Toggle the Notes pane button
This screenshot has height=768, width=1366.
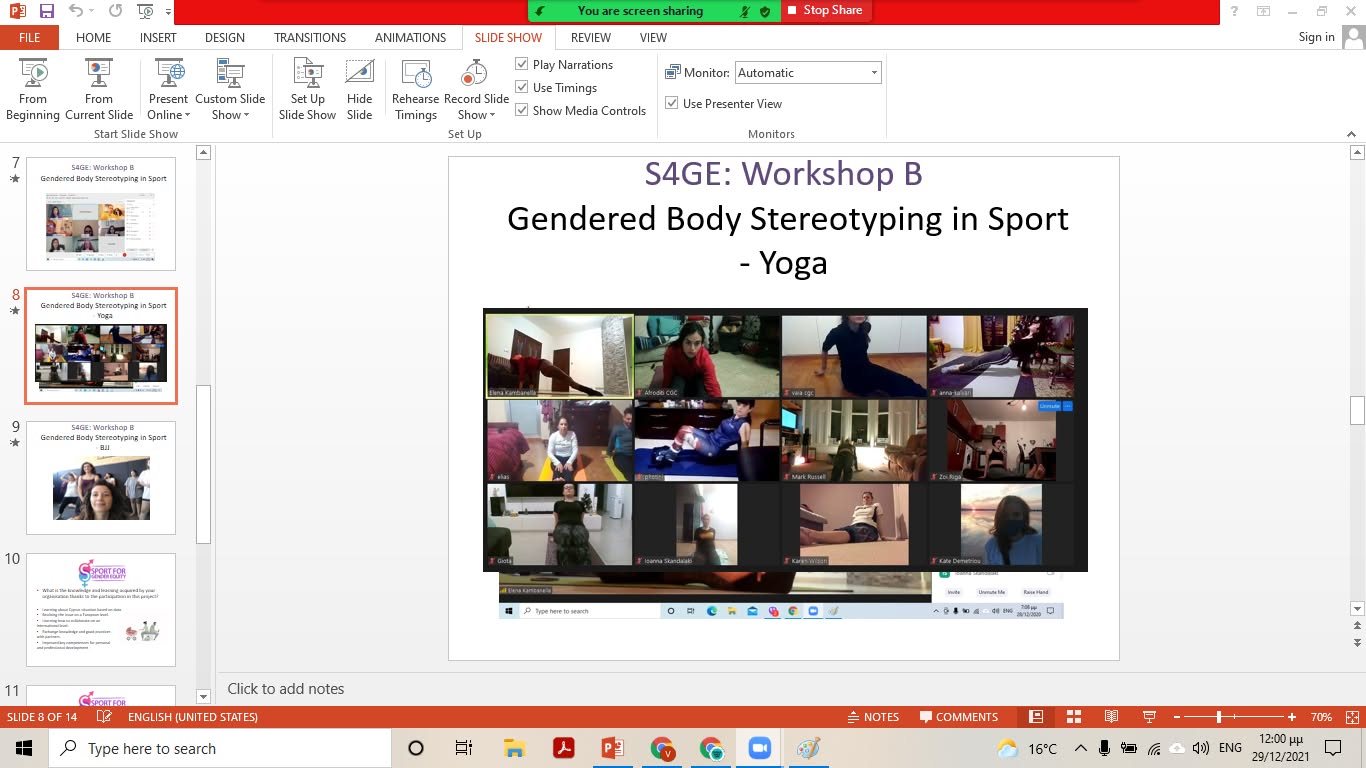point(872,717)
